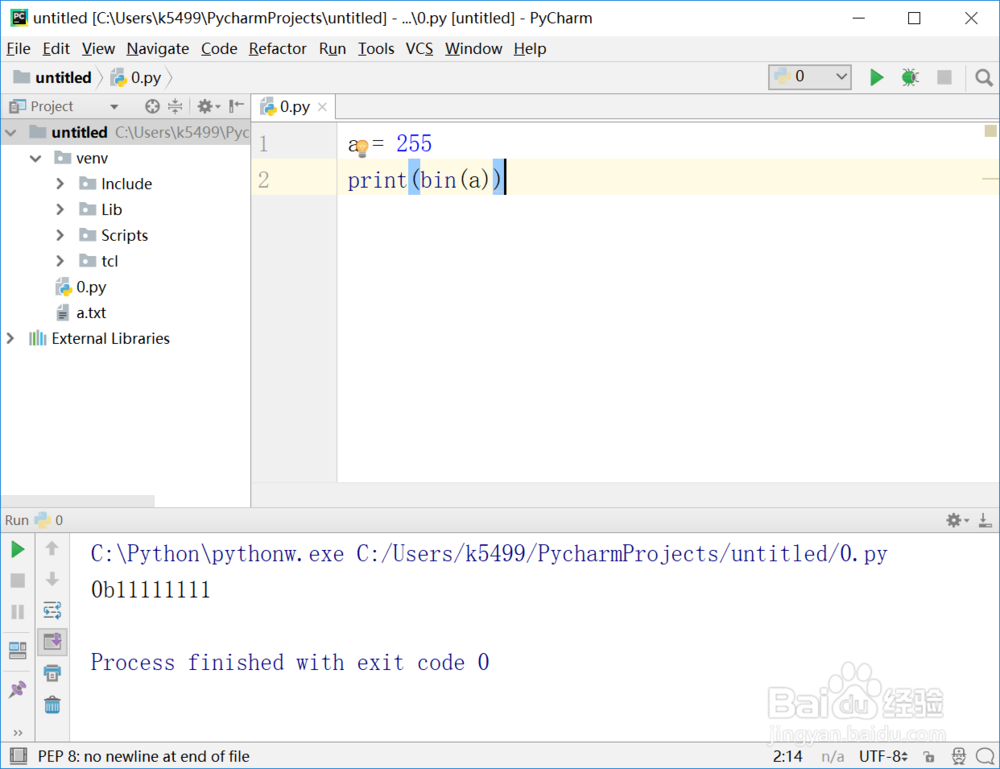Open the Navigate menu

click(x=158, y=49)
